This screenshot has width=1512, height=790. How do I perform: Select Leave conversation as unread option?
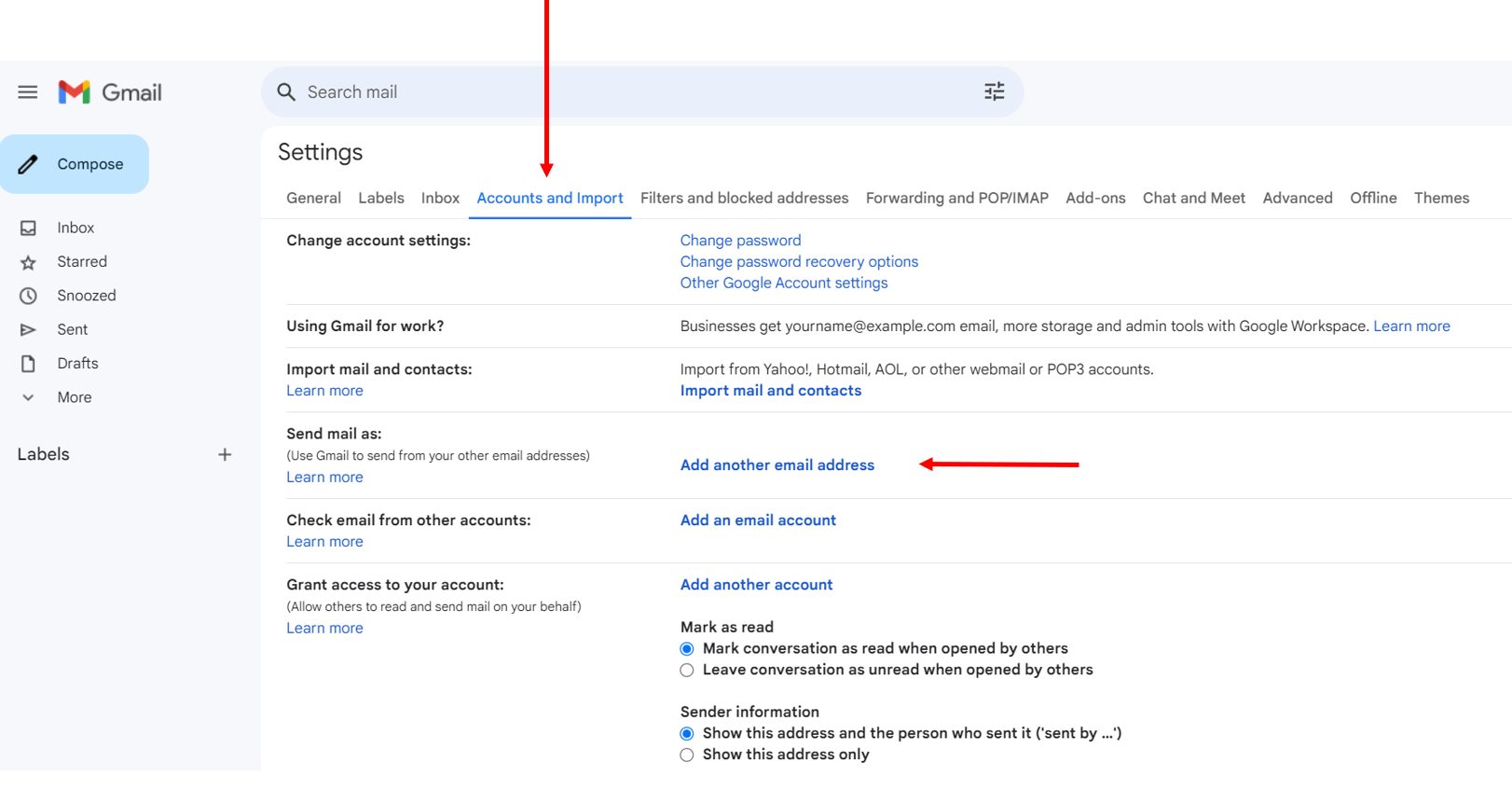[687, 671]
